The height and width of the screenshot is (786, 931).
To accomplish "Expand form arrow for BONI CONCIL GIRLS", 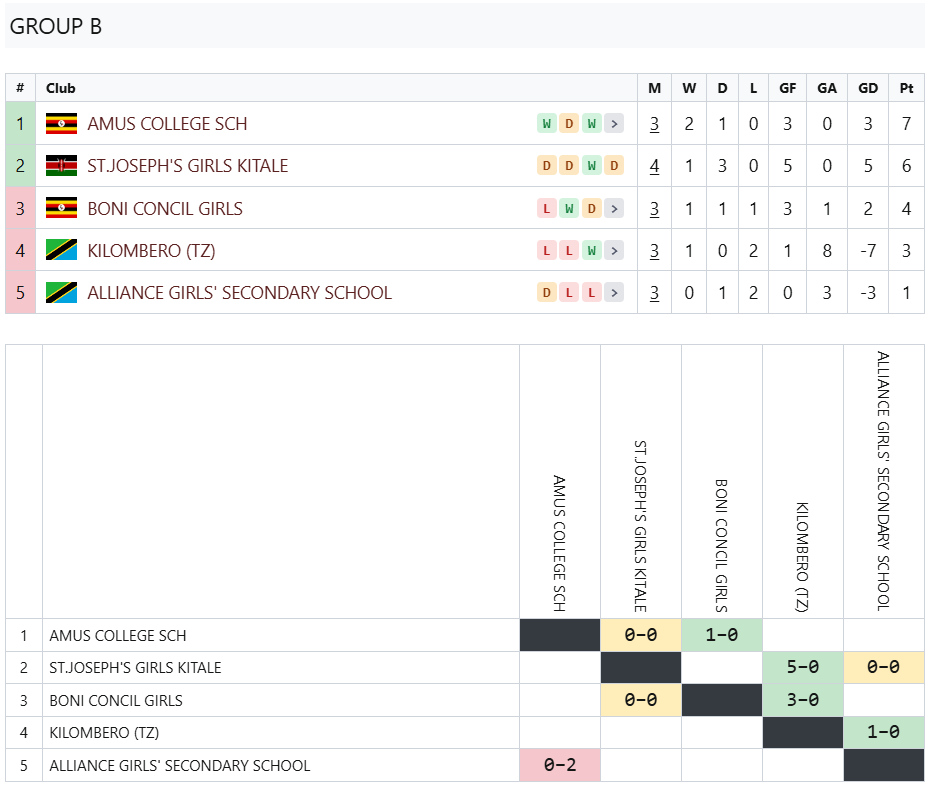I will coord(615,208).
